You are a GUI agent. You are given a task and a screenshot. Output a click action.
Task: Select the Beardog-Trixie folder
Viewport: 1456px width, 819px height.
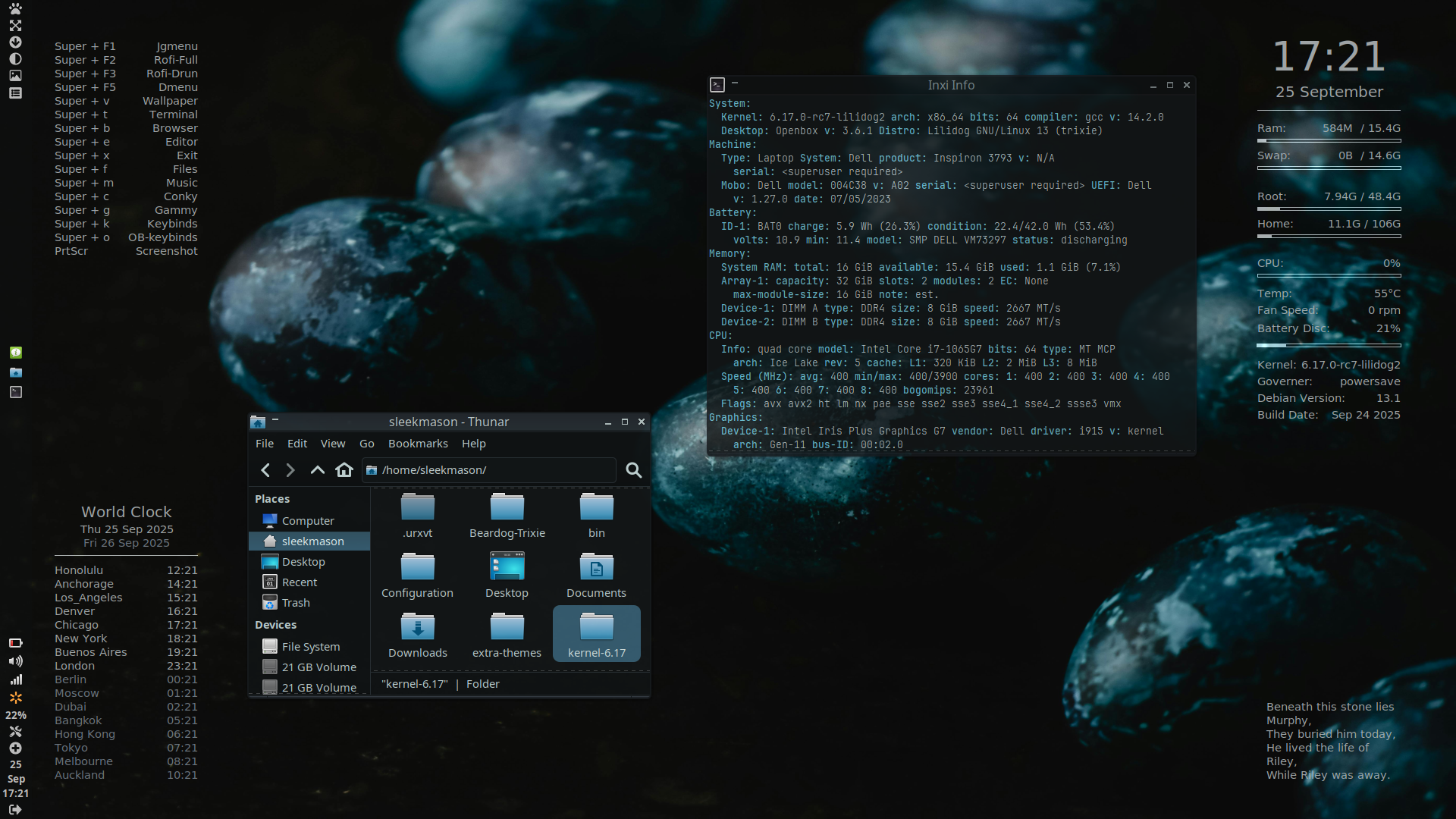point(507,516)
